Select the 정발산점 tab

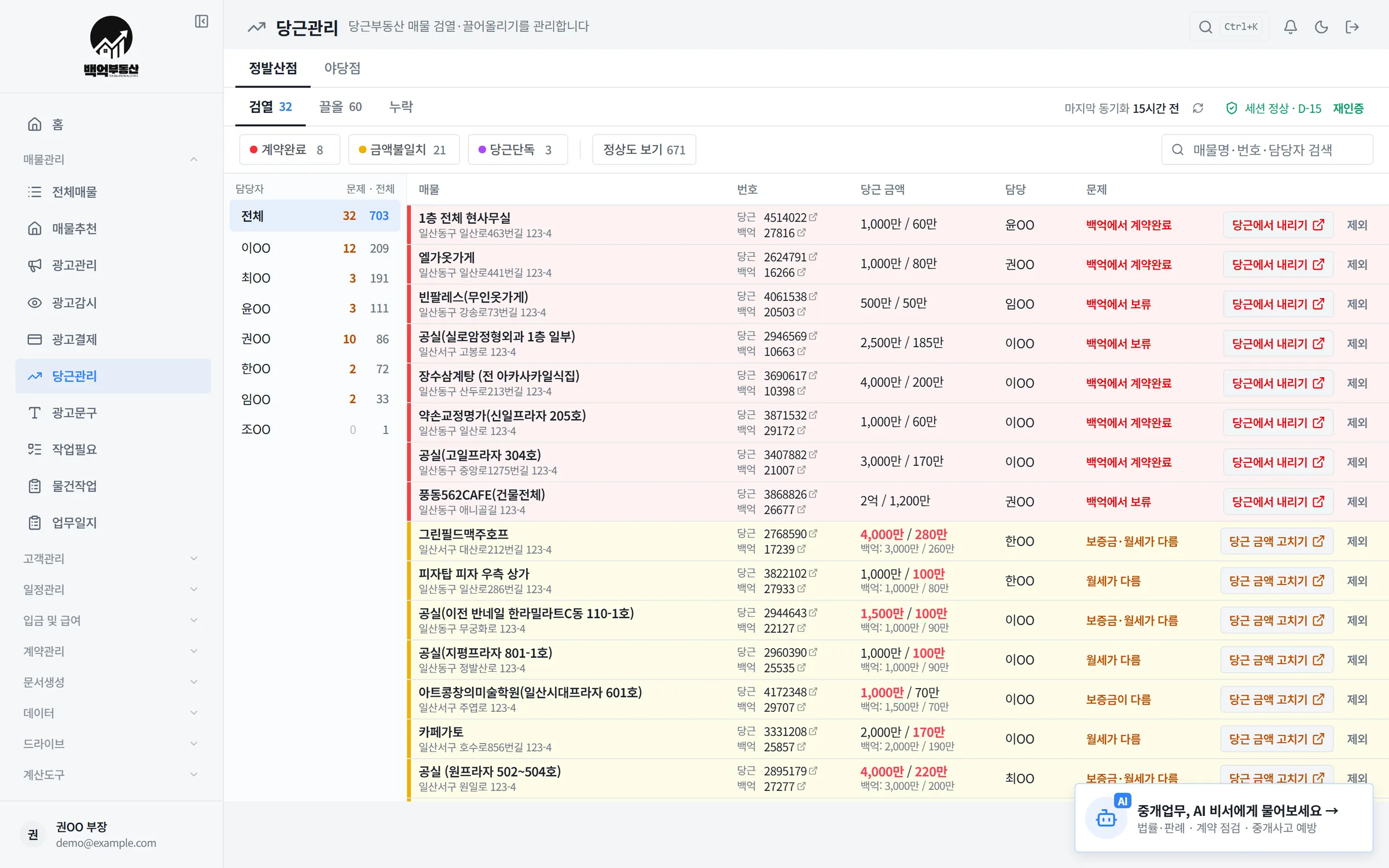pos(273,68)
